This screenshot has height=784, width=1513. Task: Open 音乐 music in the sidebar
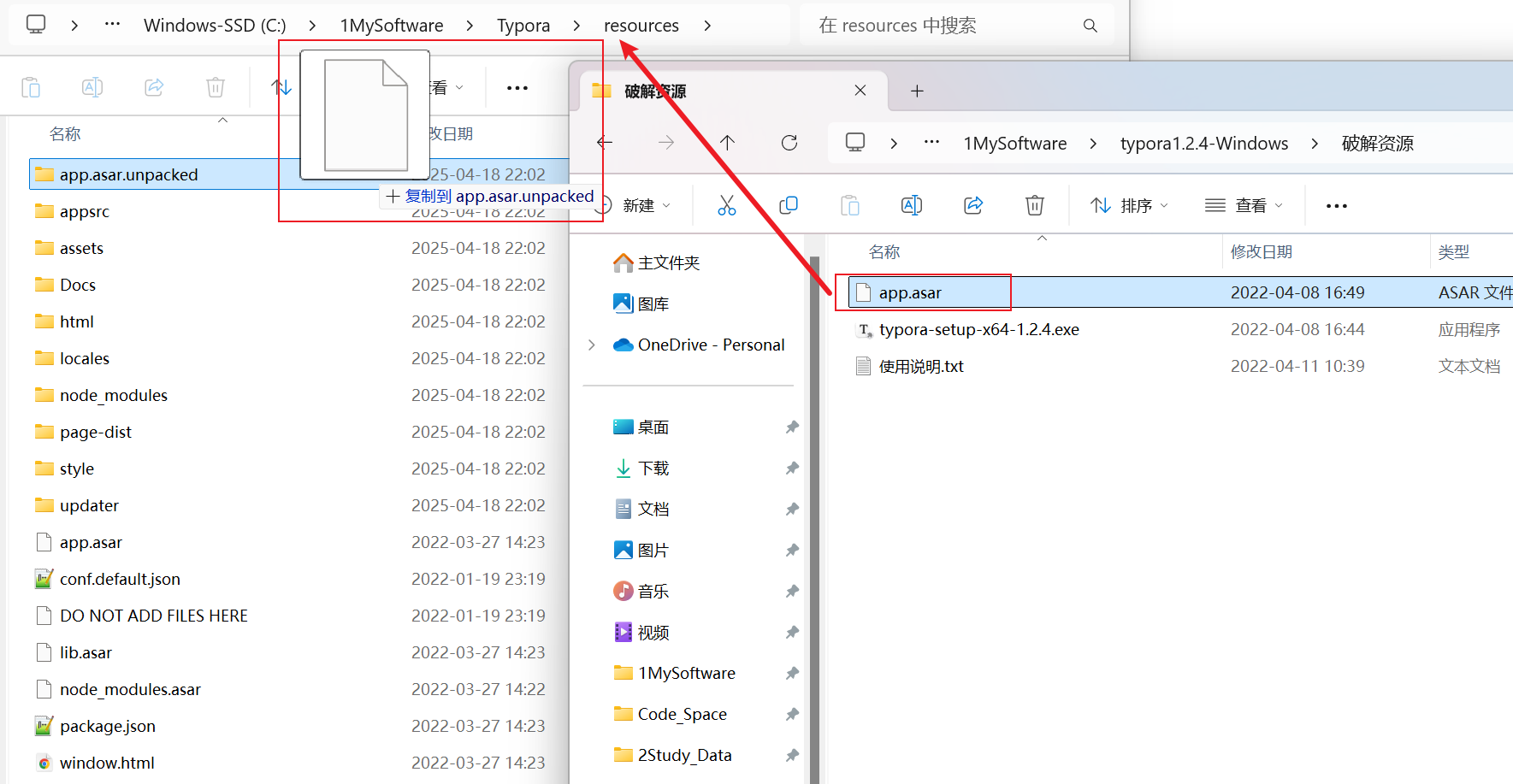click(x=641, y=591)
